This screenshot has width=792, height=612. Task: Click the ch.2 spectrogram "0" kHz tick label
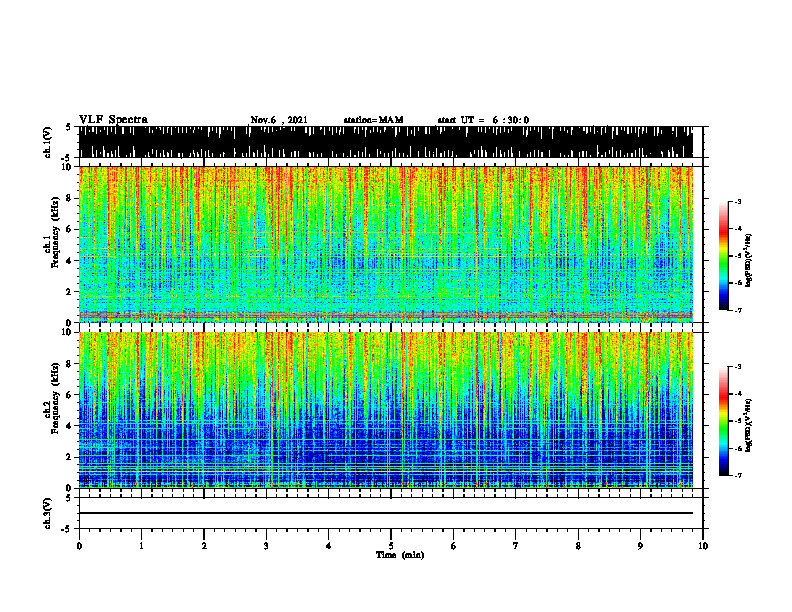click(x=69, y=488)
